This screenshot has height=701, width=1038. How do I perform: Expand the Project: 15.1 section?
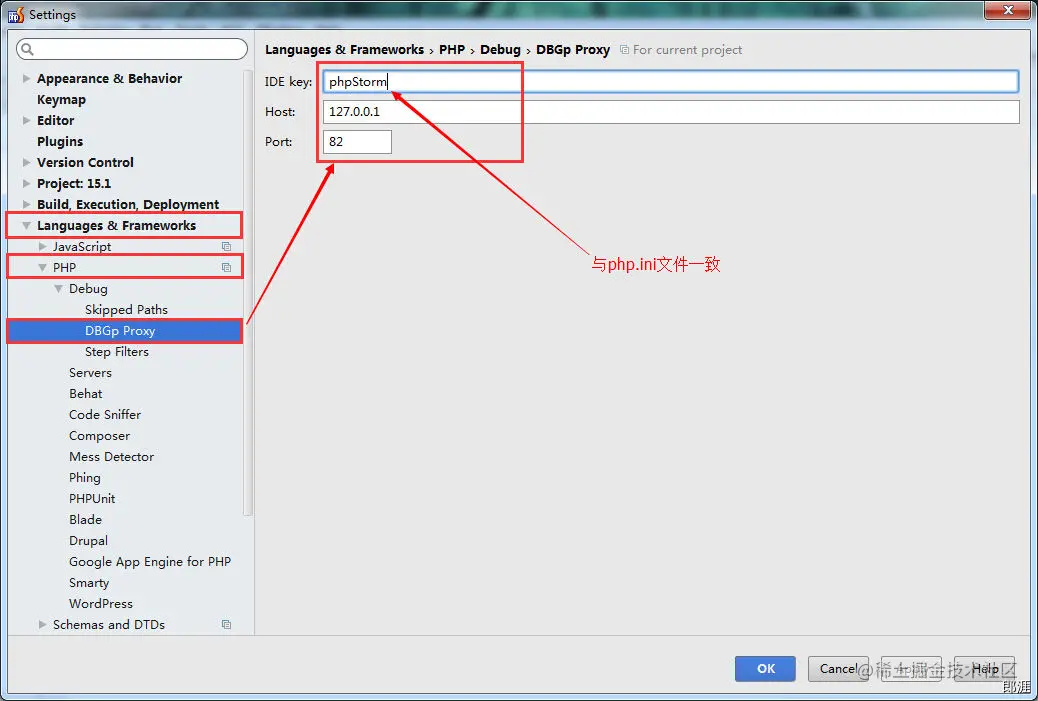pyautogui.click(x=26, y=183)
